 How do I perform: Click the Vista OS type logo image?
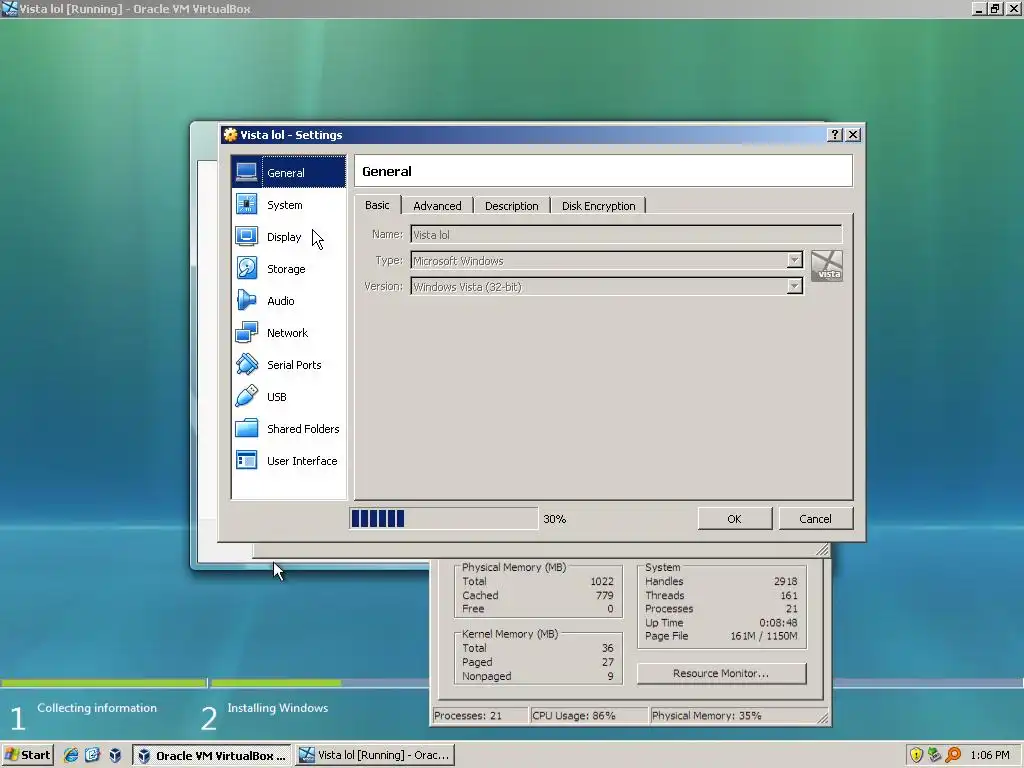[827, 266]
